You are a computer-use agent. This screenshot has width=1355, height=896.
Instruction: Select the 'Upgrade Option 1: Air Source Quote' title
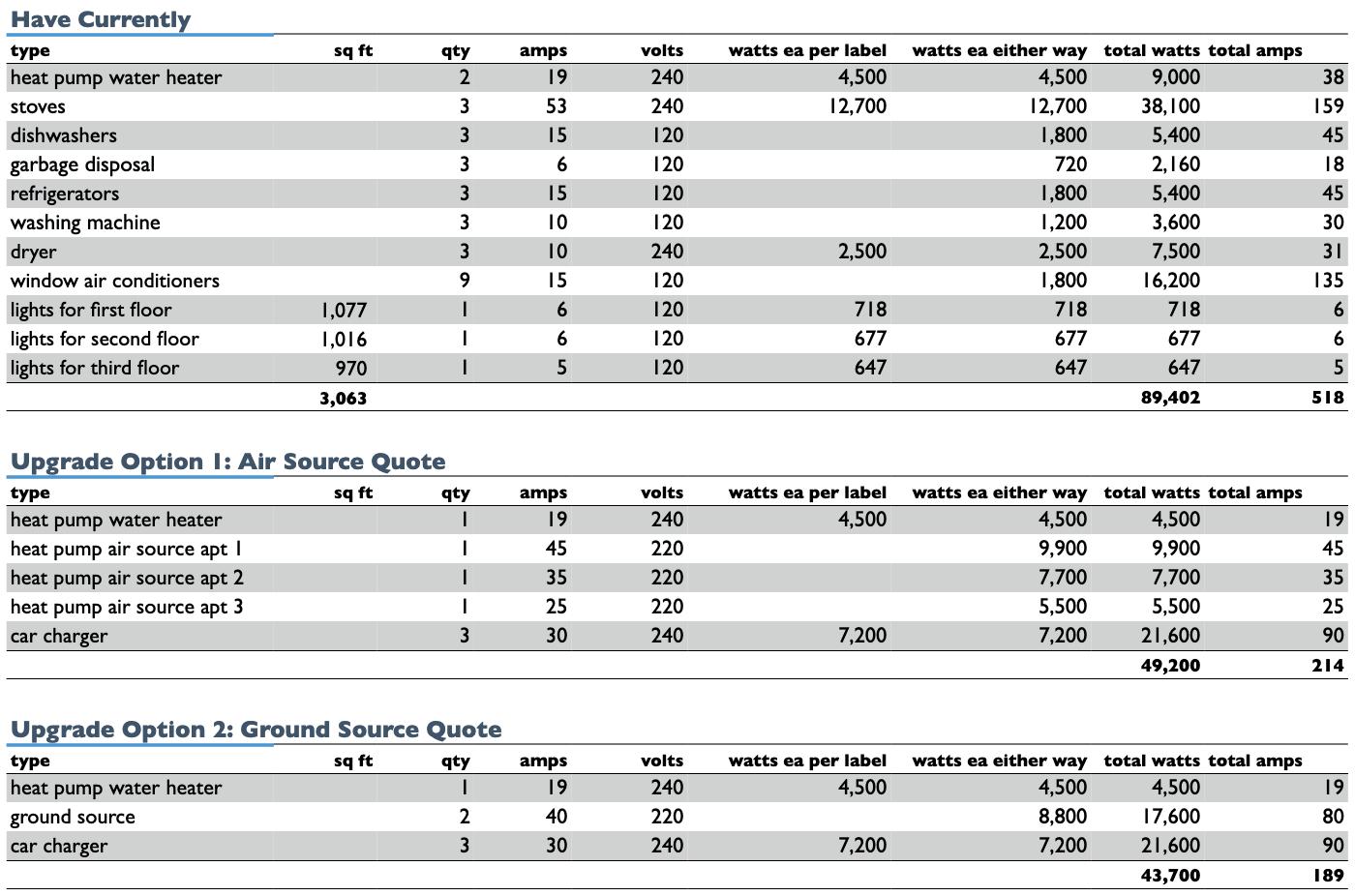[227, 462]
